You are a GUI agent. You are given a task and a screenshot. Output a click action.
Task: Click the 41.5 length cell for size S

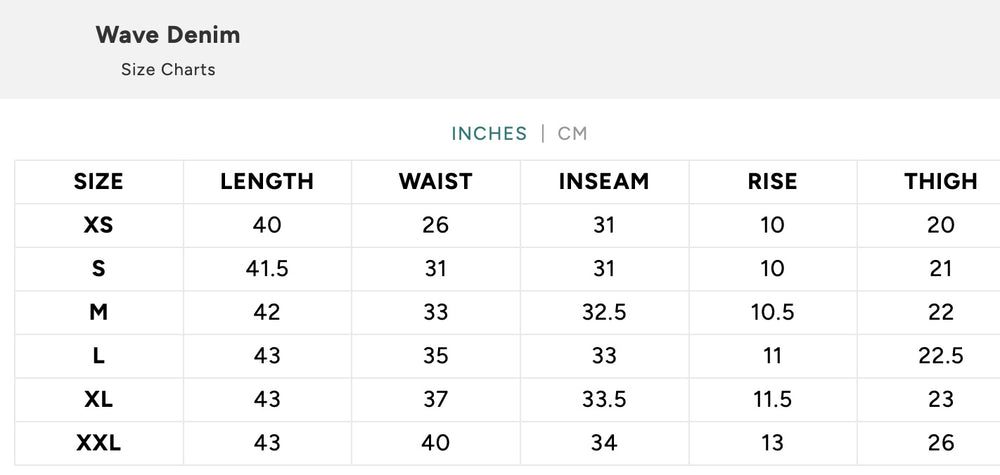point(267,268)
